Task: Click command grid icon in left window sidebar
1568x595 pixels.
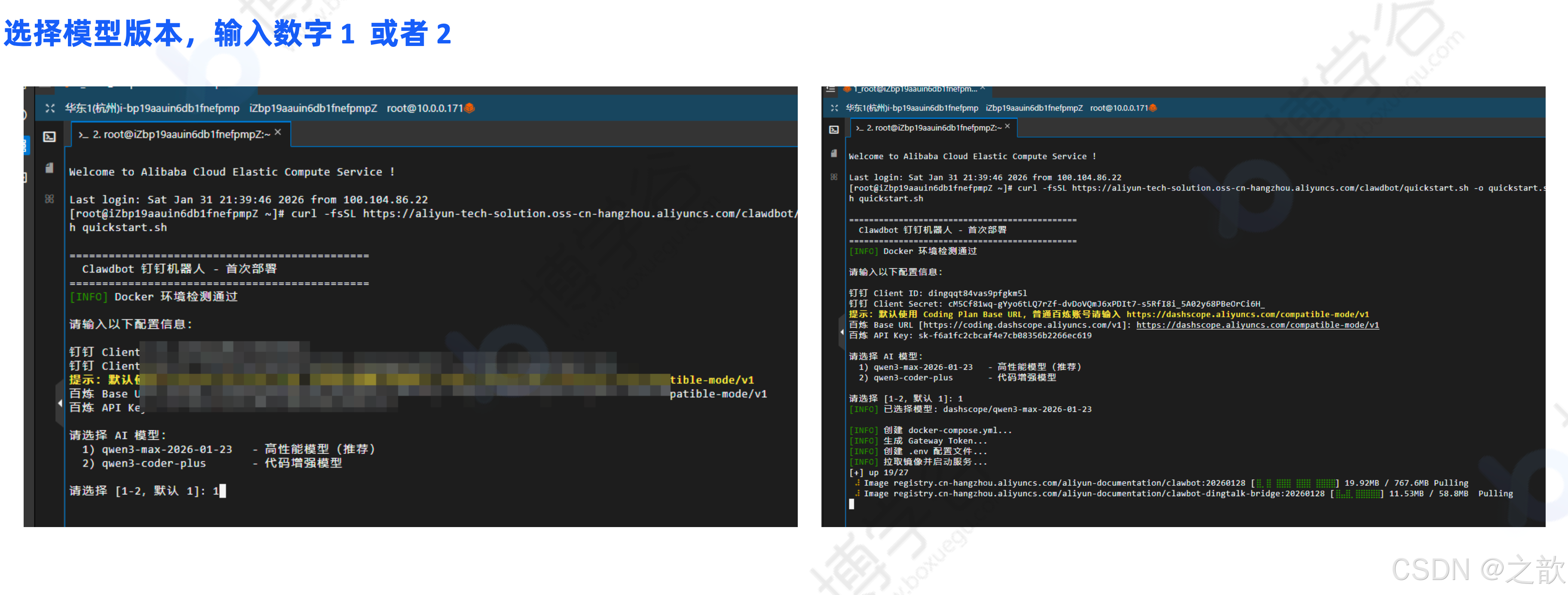Action: pyautogui.click(x=49, y=199)
